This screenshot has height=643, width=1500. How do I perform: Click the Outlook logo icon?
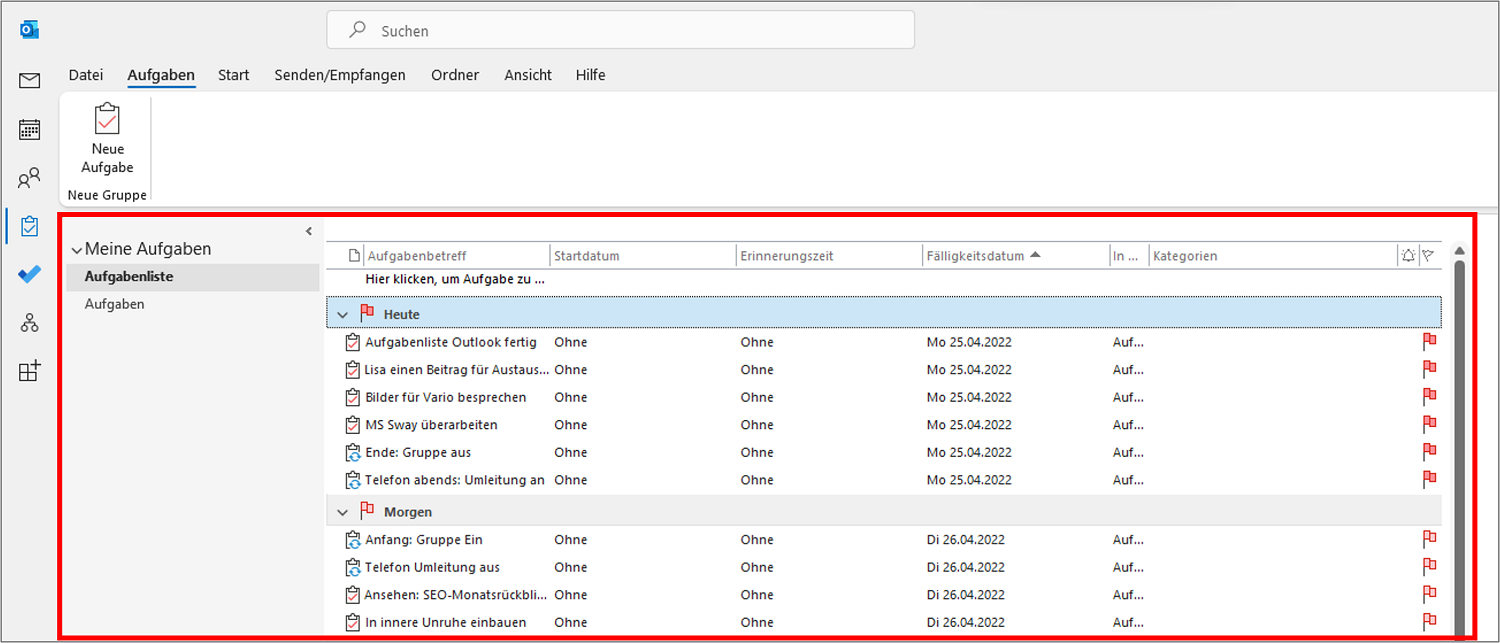click(x=29, y=30)
